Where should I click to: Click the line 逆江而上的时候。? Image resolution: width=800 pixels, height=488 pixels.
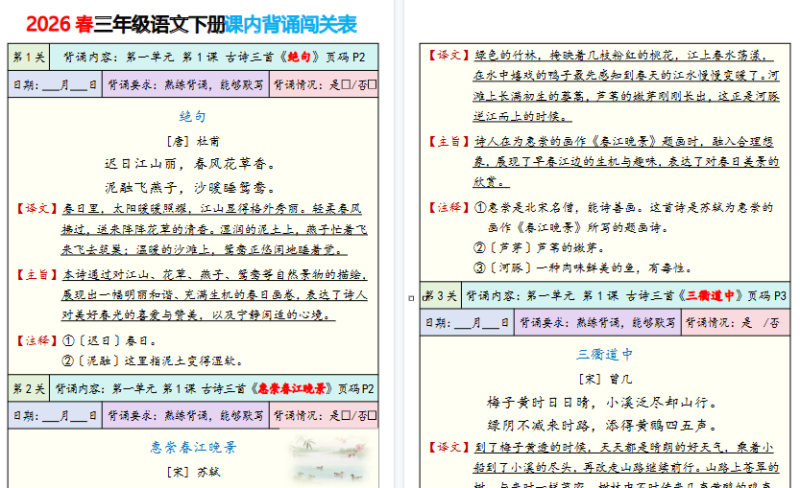522,116
